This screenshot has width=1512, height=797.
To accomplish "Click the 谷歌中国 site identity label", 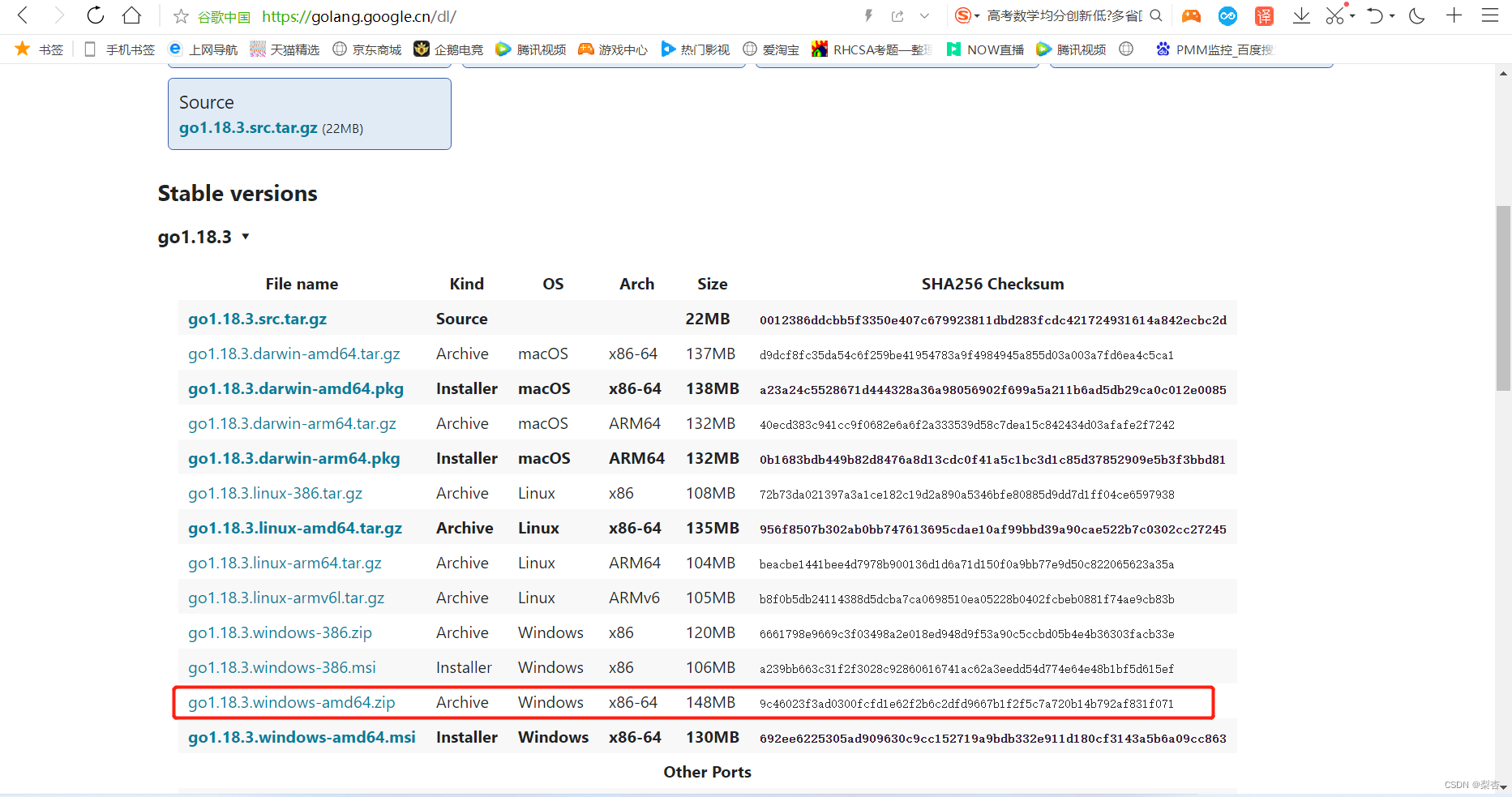I will pos(224,17).
